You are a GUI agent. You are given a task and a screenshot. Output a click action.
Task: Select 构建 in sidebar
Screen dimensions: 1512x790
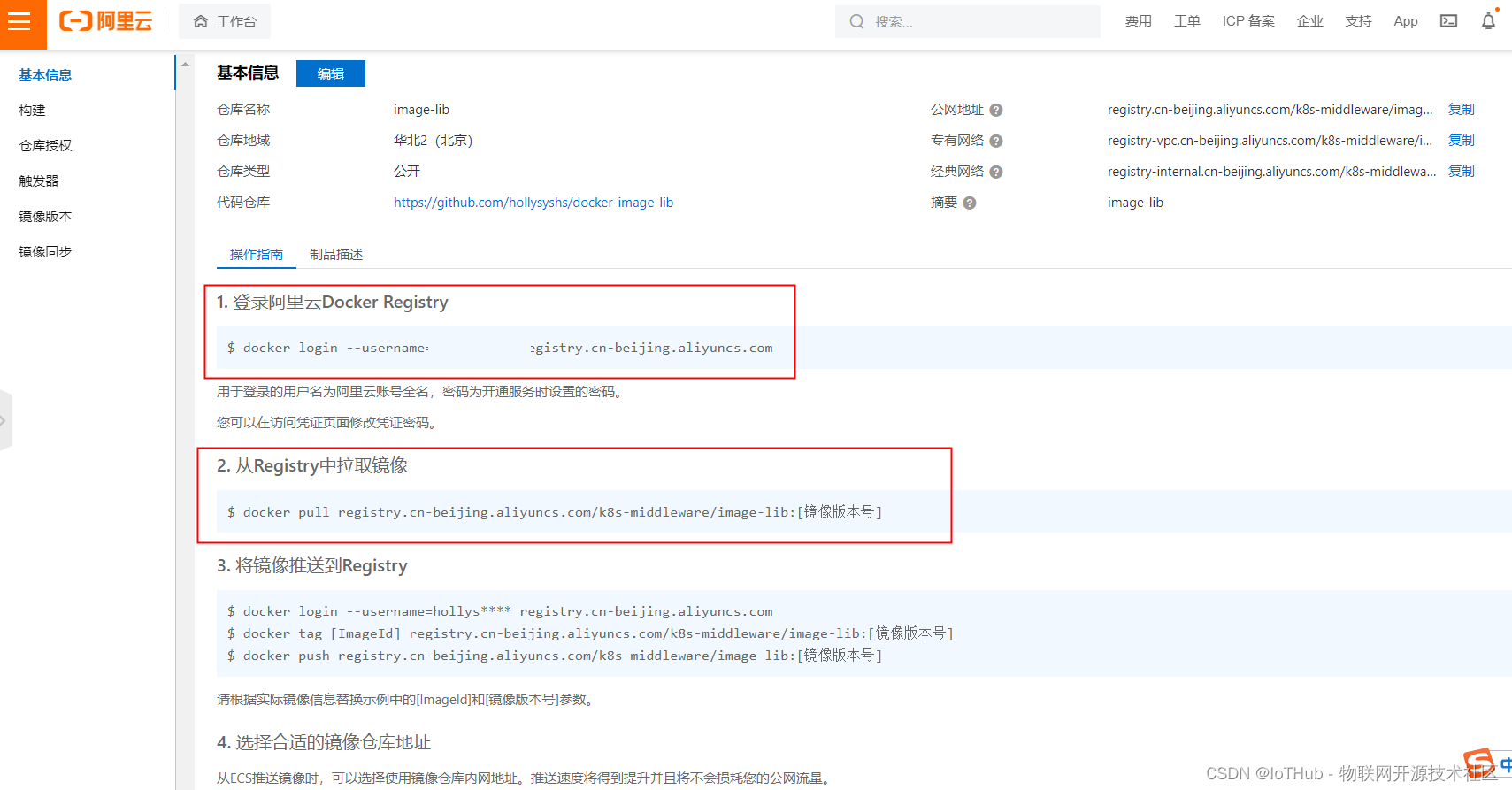[32, 110]
